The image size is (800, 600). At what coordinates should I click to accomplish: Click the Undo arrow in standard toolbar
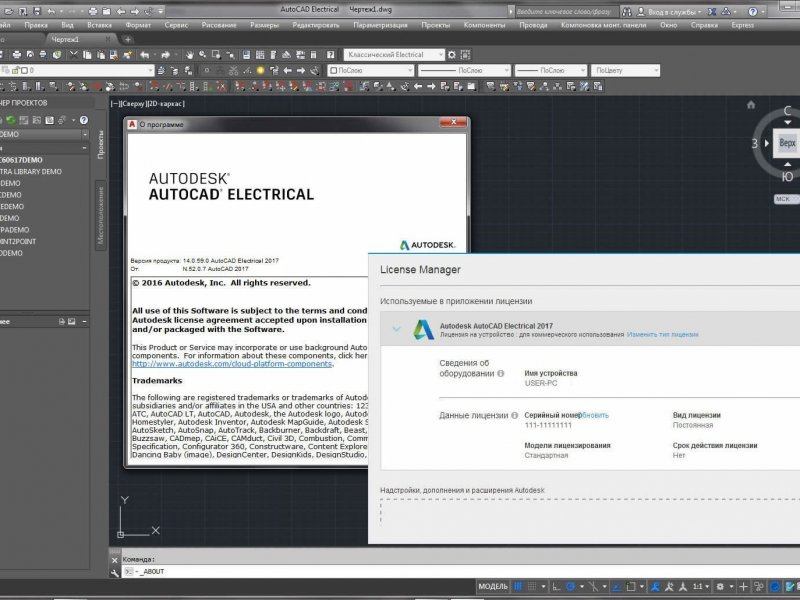[x=145, y=55]
